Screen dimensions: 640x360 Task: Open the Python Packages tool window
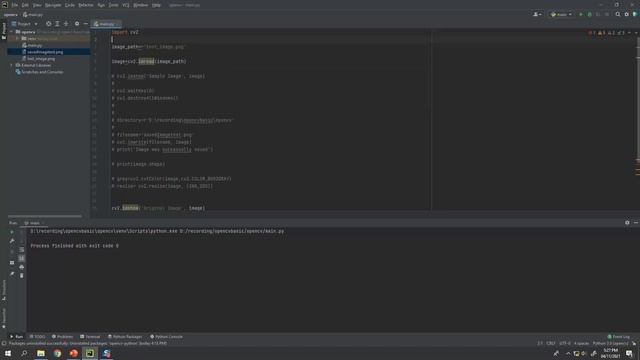click(125, 337)
